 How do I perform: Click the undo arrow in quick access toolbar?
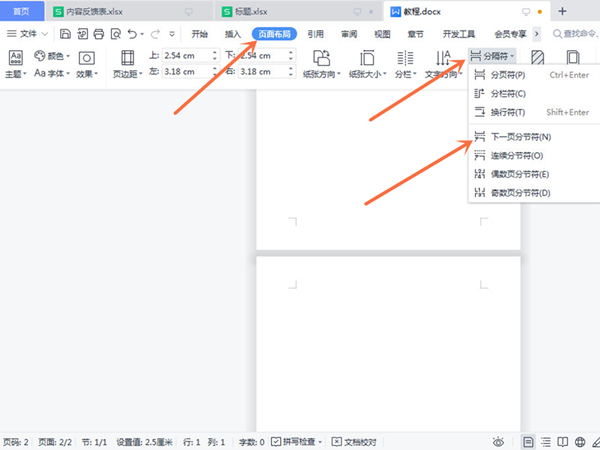[x=133, y=34]
